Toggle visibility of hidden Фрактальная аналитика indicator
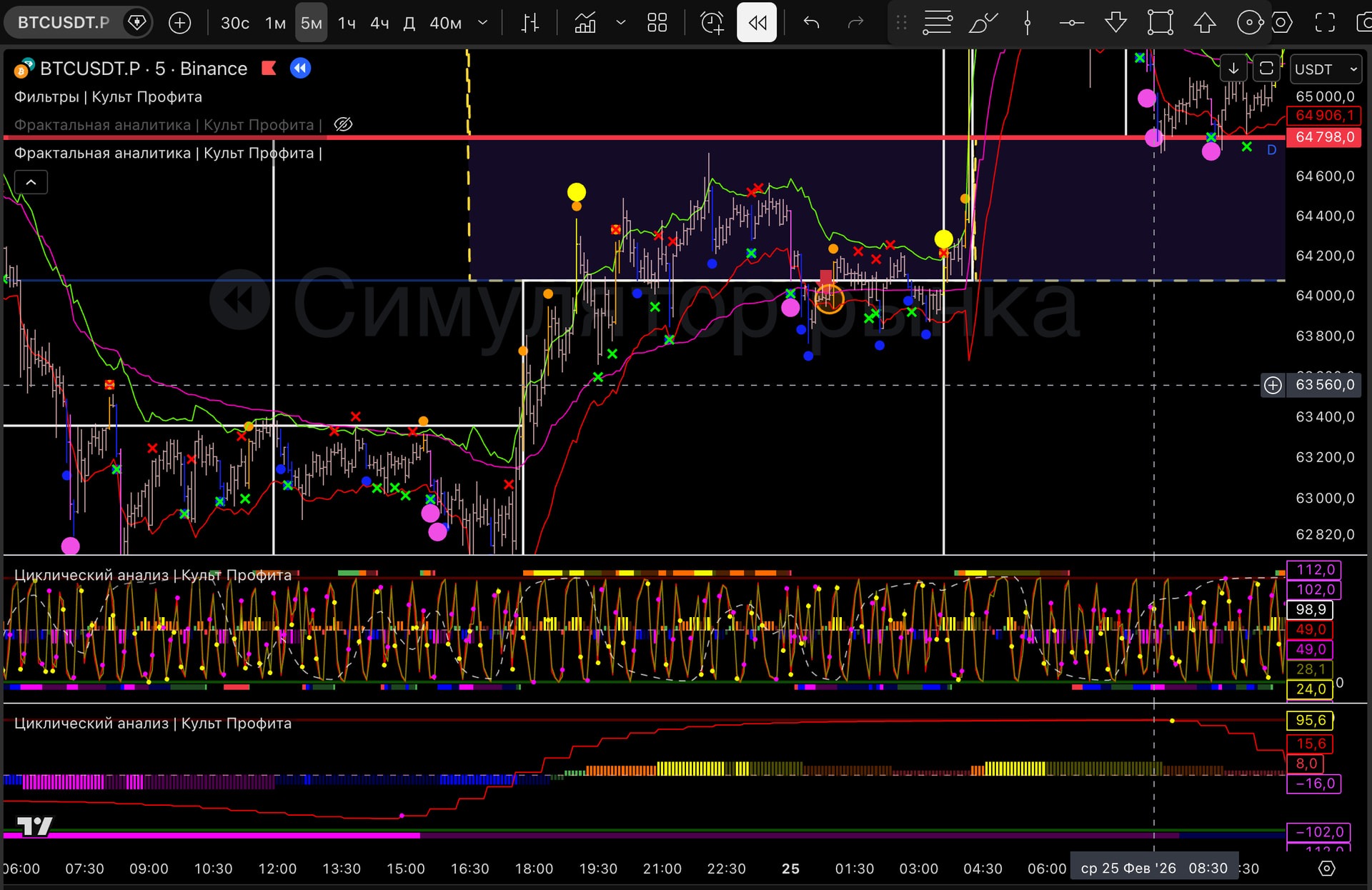1372x890 pixels. [344, 124]
